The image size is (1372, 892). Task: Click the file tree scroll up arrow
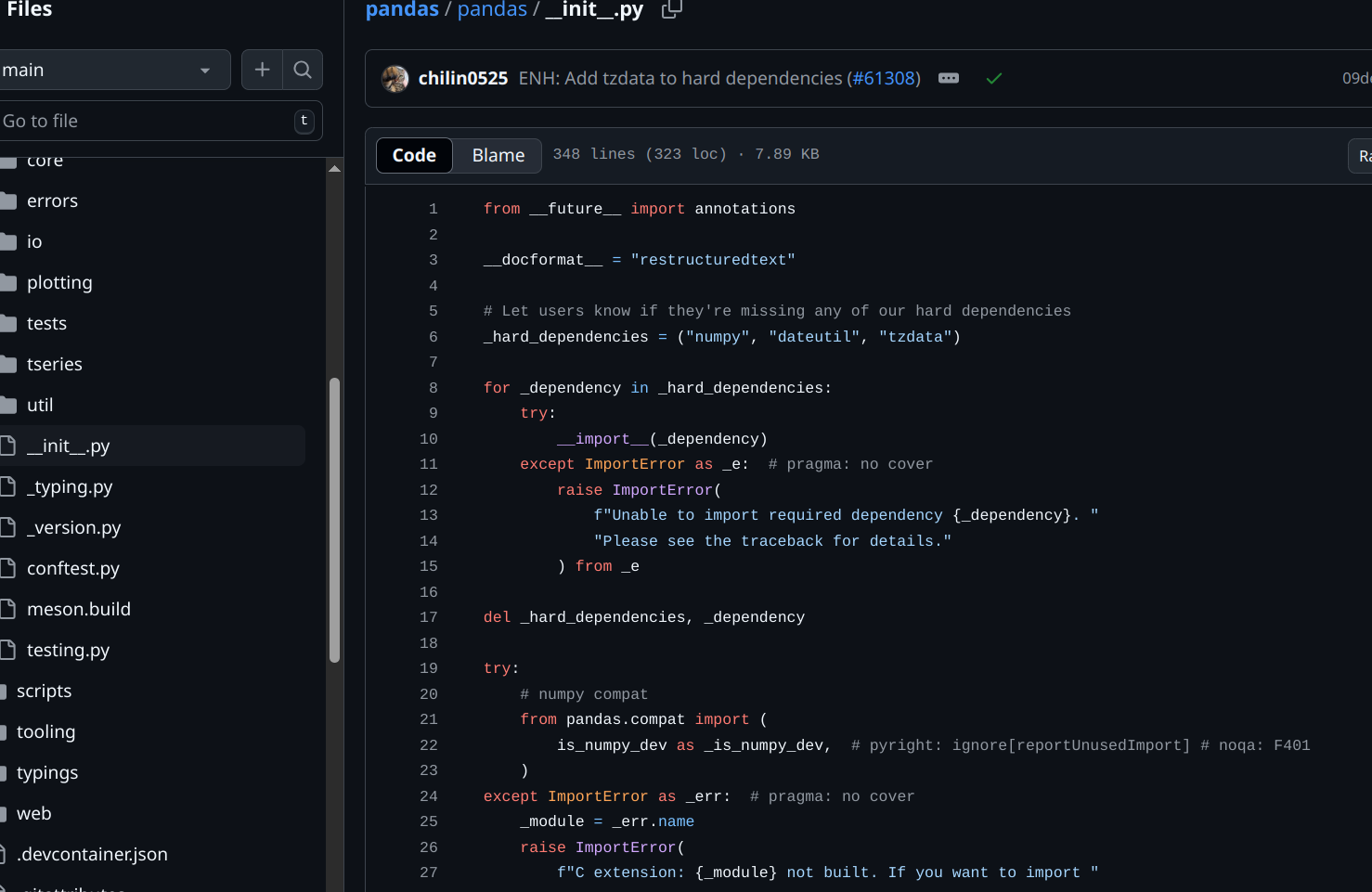[334, 169]
